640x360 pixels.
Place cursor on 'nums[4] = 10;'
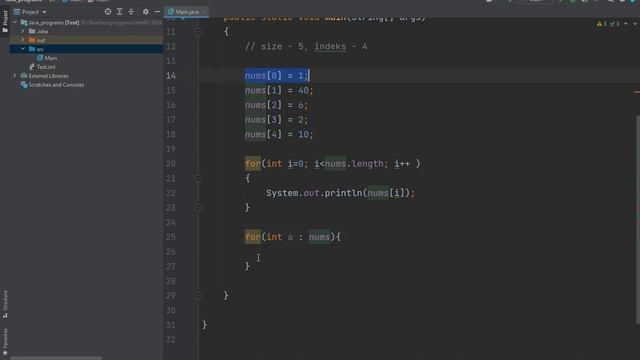pos(279,134)
